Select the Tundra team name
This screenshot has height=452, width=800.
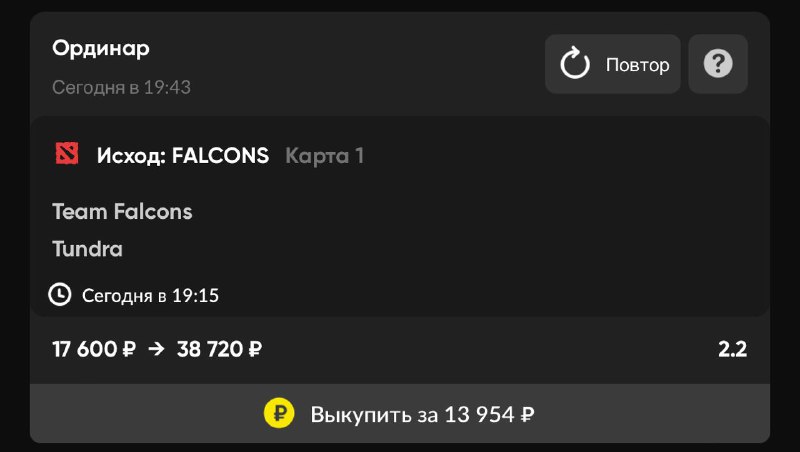click(x=87, y=249)
